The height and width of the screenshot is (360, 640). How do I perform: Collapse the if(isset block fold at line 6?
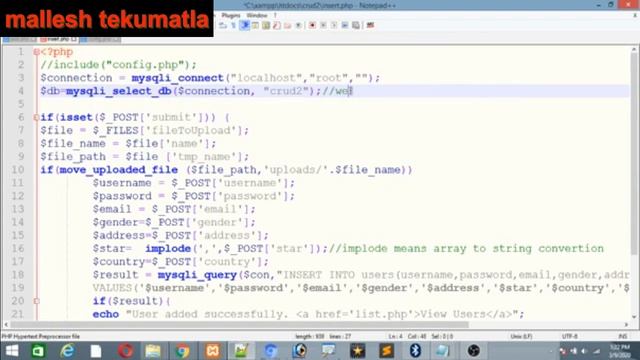point(36,118)
